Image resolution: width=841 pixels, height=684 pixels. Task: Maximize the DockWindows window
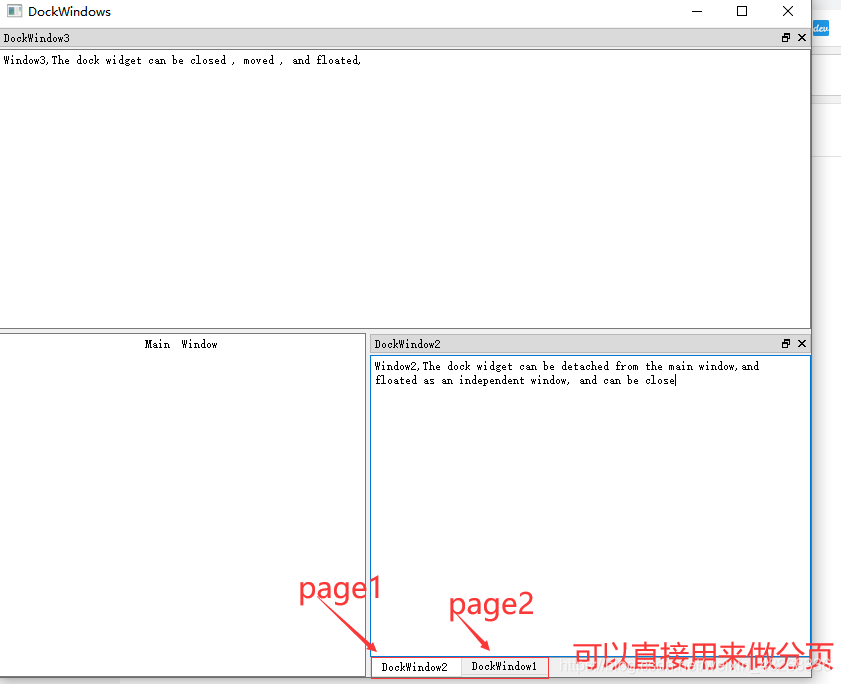742,11
